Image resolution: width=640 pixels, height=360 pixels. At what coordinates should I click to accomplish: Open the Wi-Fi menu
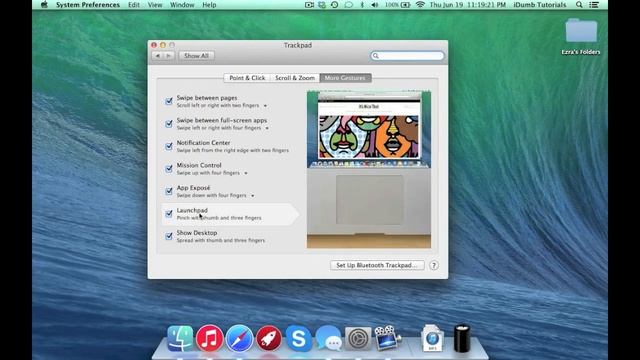pyautogui.click(x=420, y=5)
